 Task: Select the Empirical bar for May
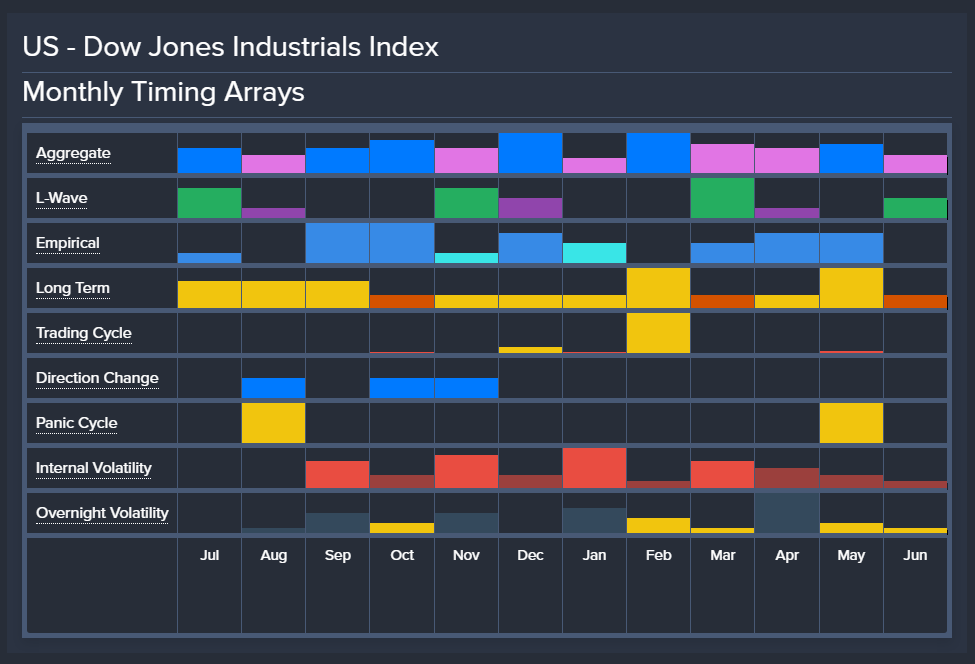[851, 248]
